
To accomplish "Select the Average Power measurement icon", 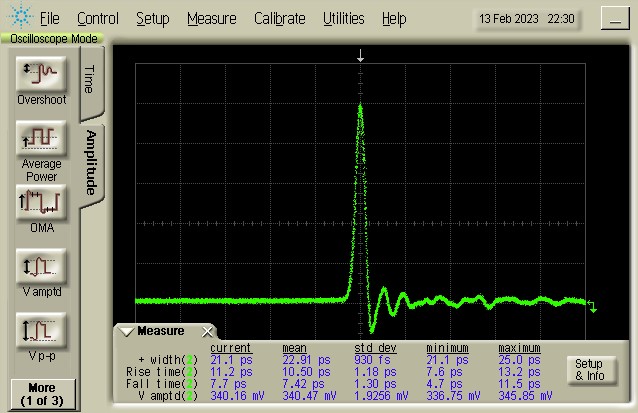I will 41,137.
